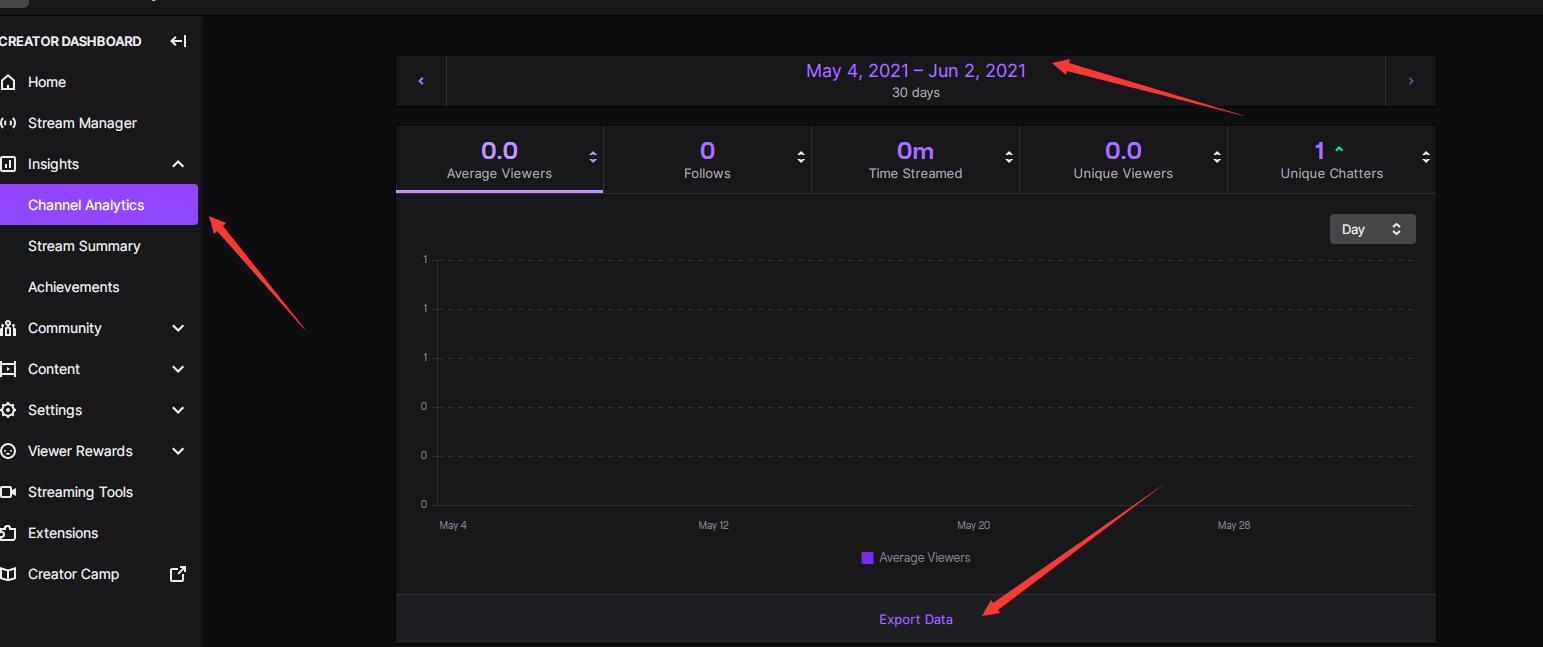Expand the Community section chevron
Image resolution: width=1543 pixels, height=647 pixels.
tap(178, 328)
